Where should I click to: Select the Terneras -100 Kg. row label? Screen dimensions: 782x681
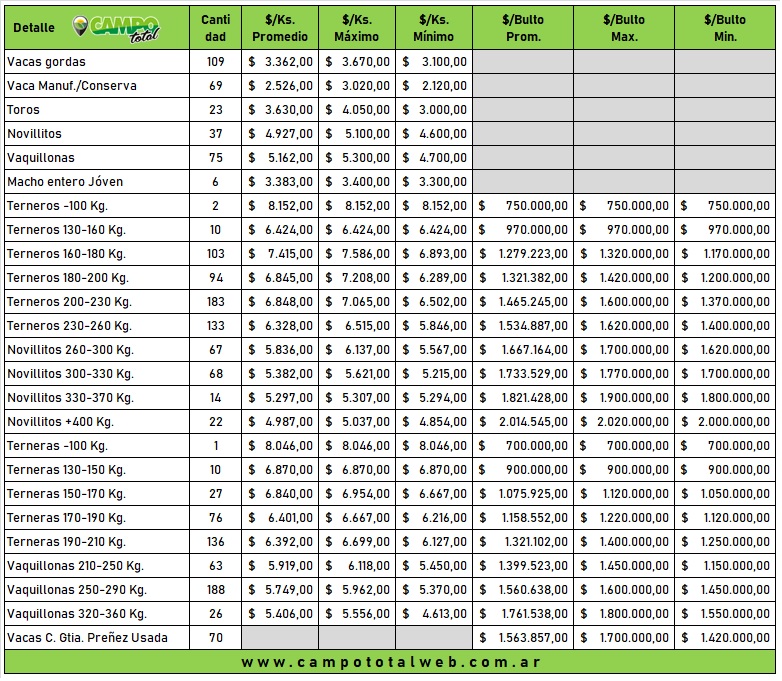pos(57,446)
